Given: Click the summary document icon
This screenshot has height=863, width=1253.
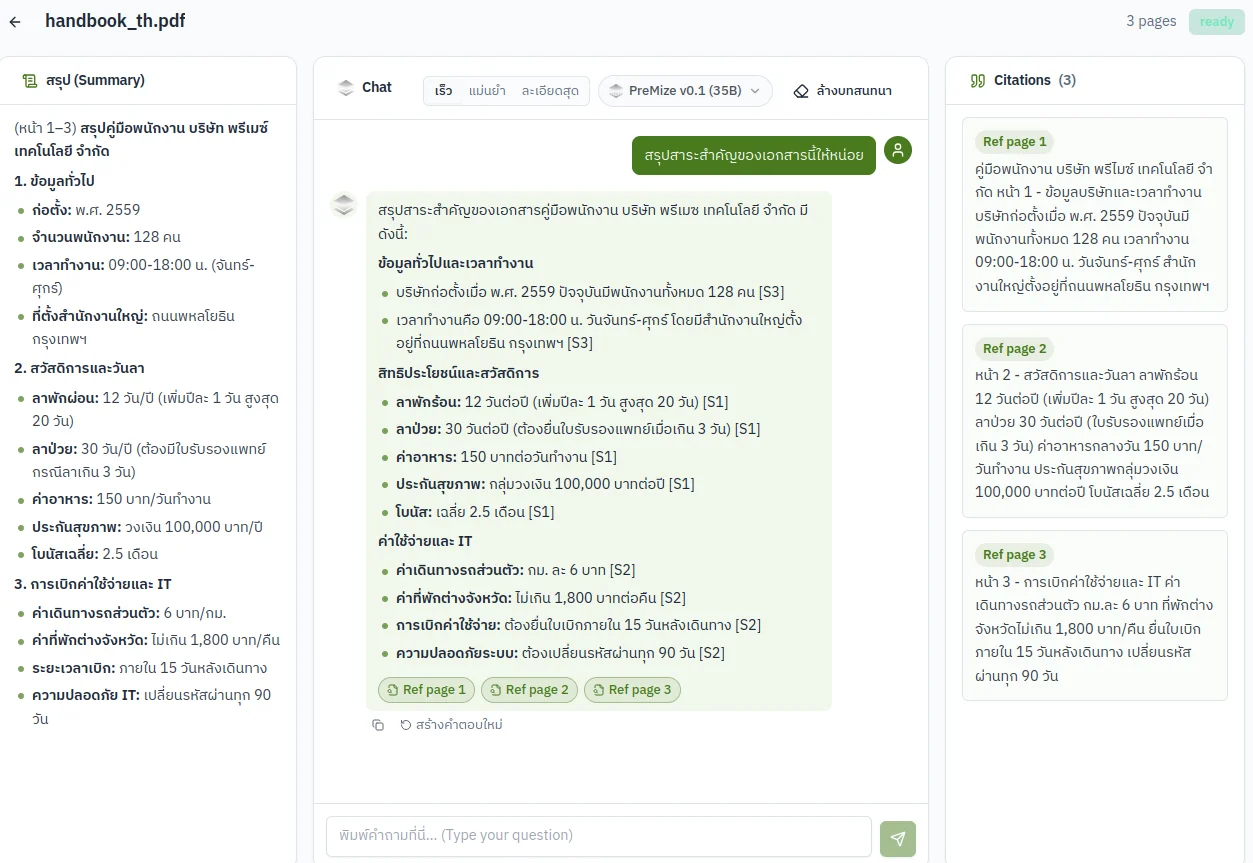Looking at the screenshot, I should click(30, 80).
